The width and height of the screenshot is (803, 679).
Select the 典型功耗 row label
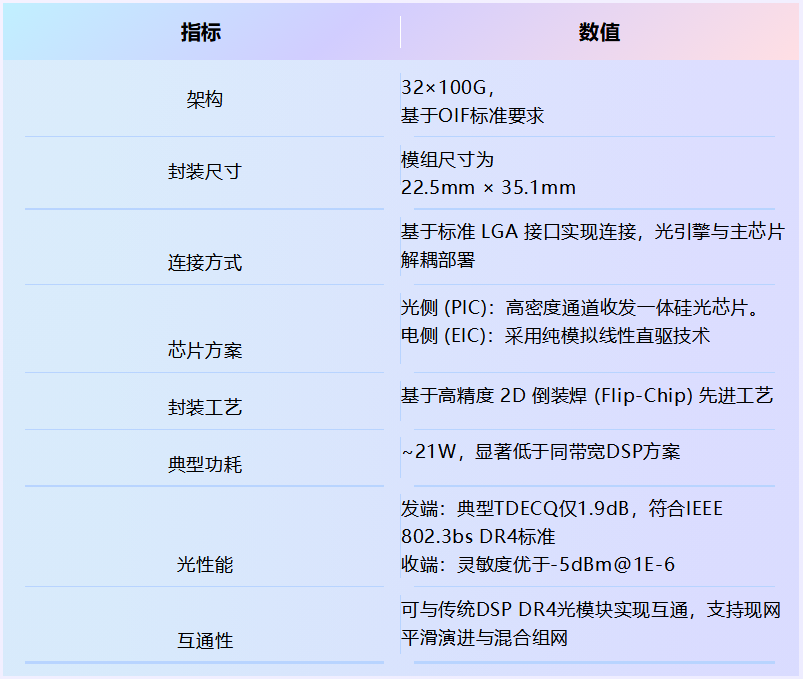coord(204,464)
